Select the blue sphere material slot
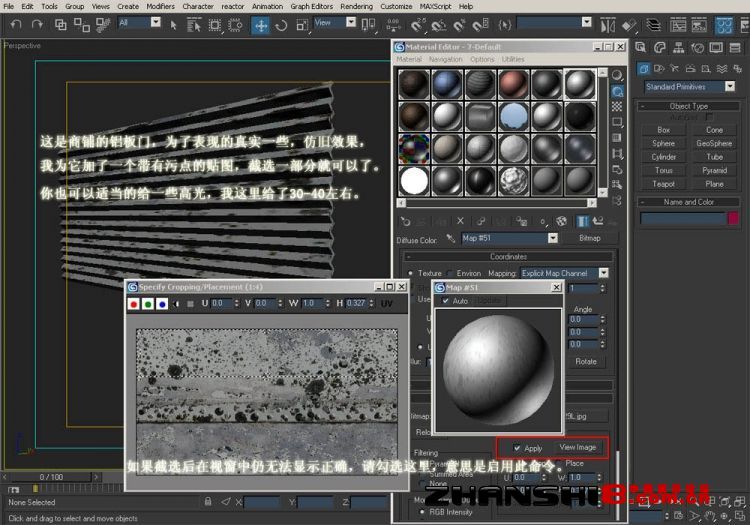This screenshot has width=750, height=525. click(447, 84)
